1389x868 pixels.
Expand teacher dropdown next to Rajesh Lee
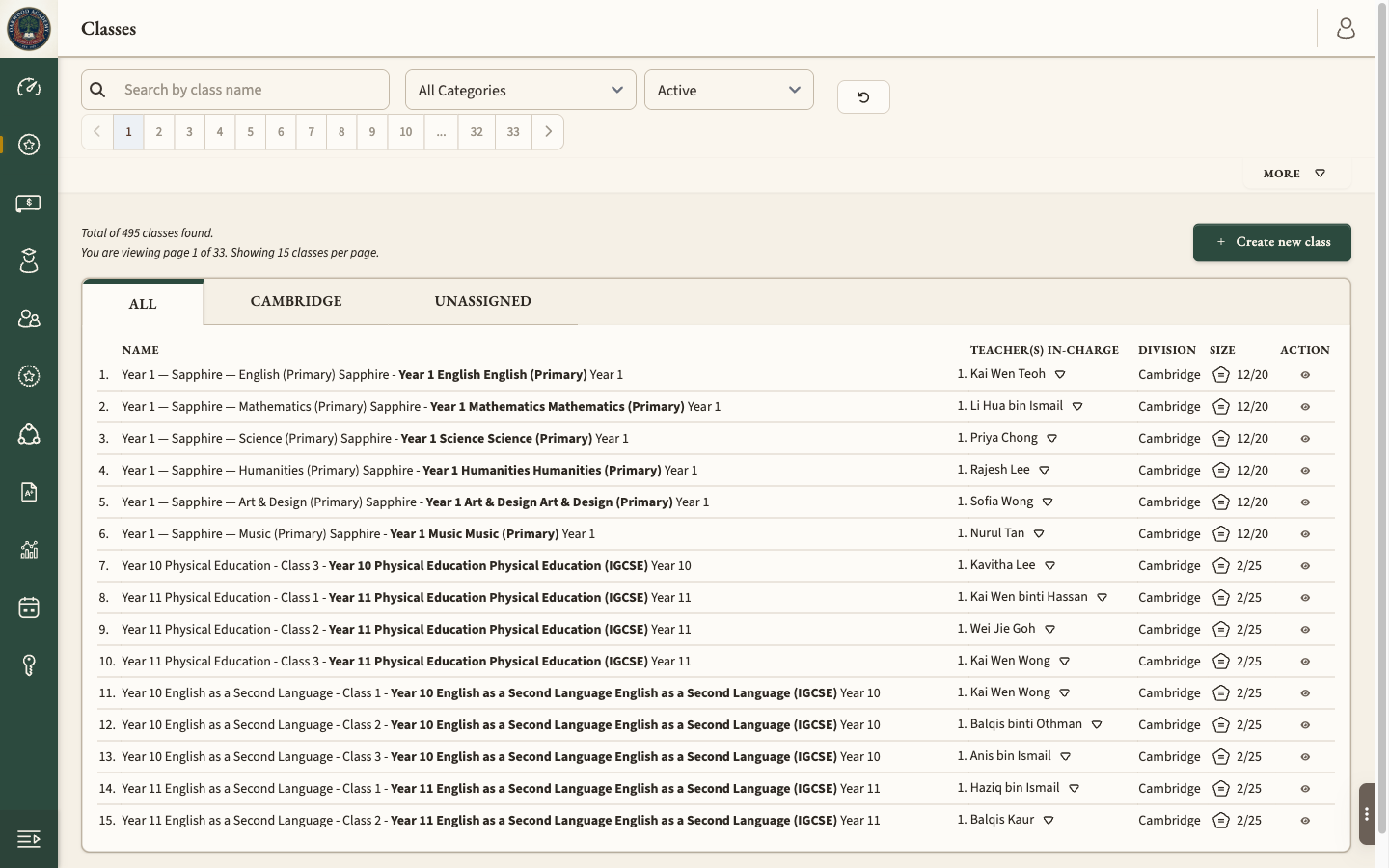point(1045,471)
